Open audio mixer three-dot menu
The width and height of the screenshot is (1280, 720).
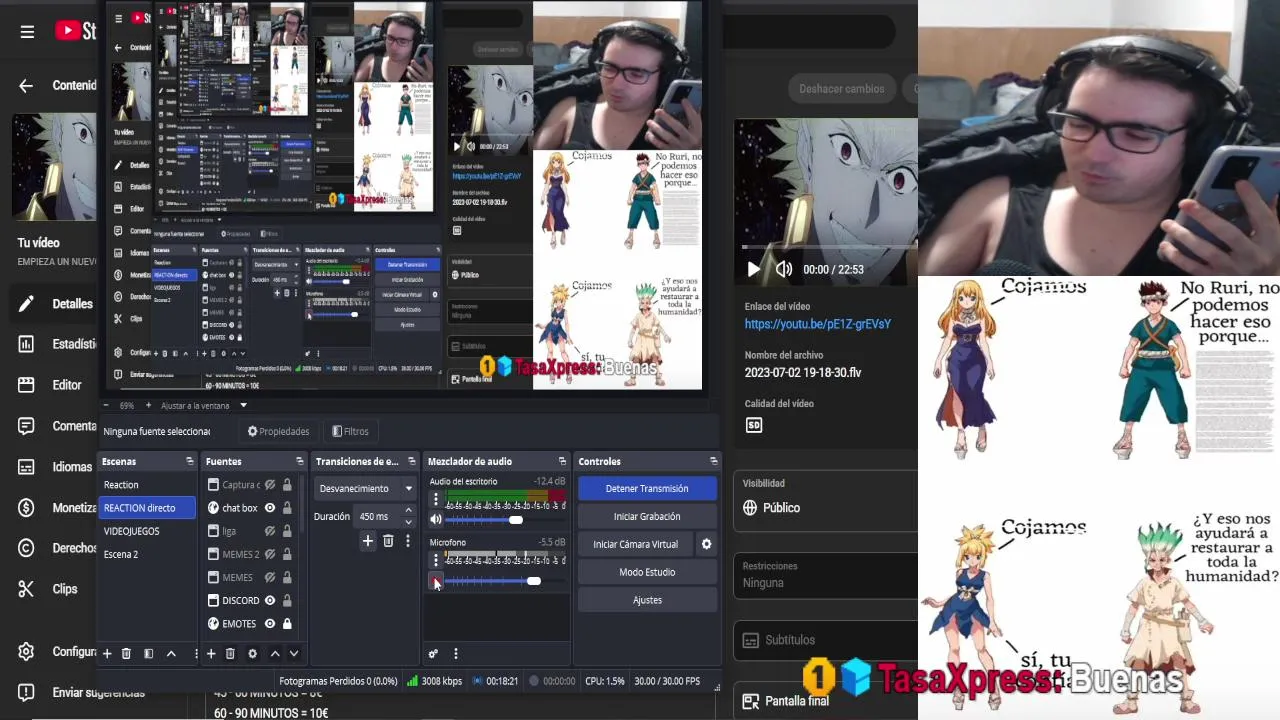pyautogui.click(x=455, y=654)
